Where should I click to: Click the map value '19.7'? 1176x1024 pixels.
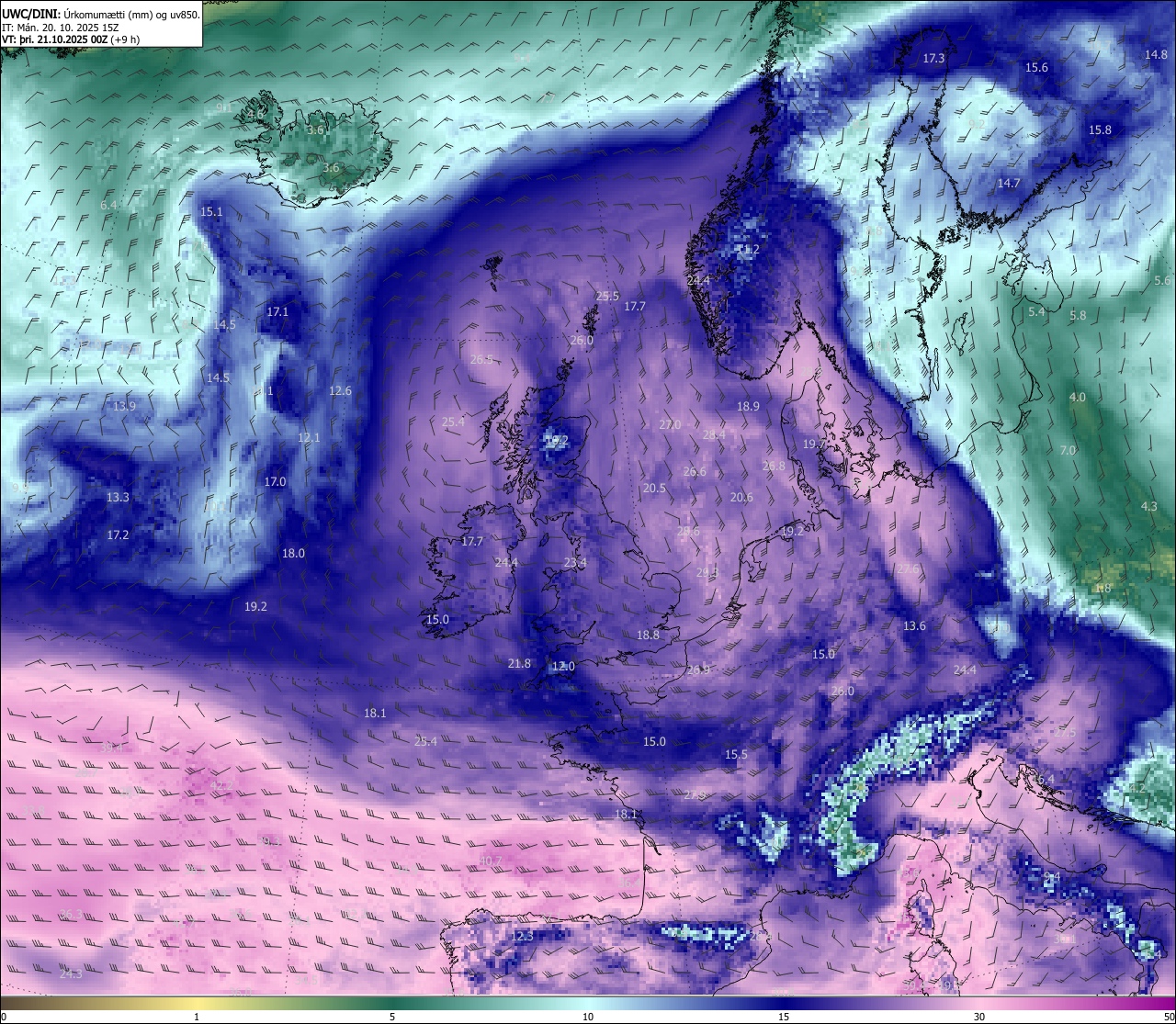point(813,444)
